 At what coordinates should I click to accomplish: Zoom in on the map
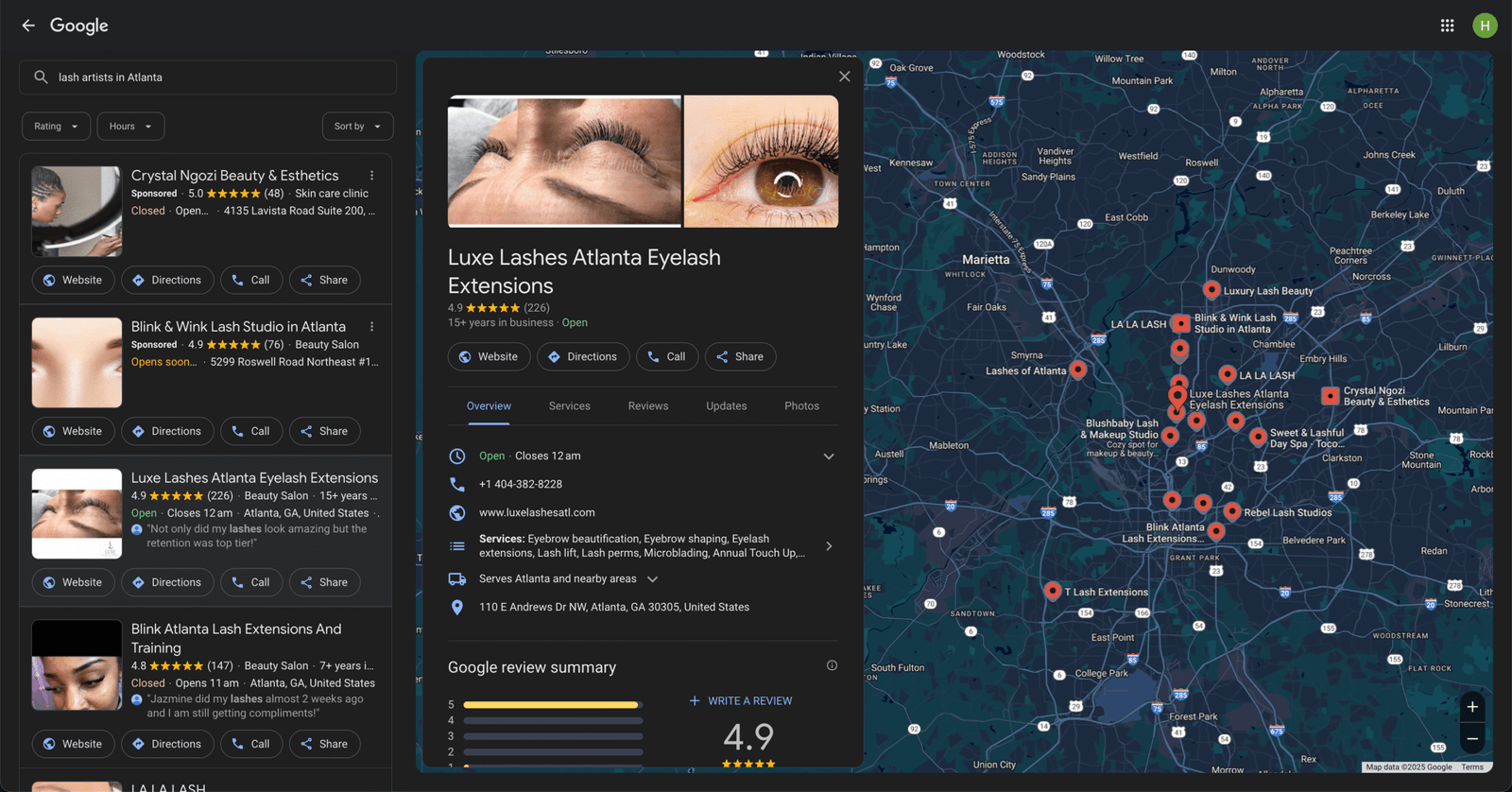tap(1472, 707)
